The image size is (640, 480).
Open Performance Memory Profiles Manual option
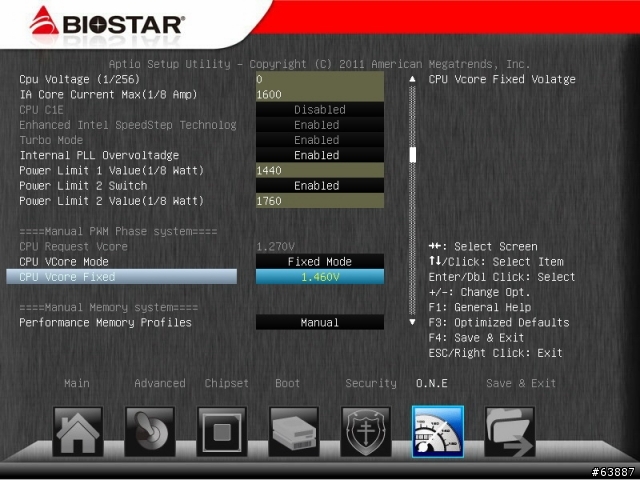320,322
